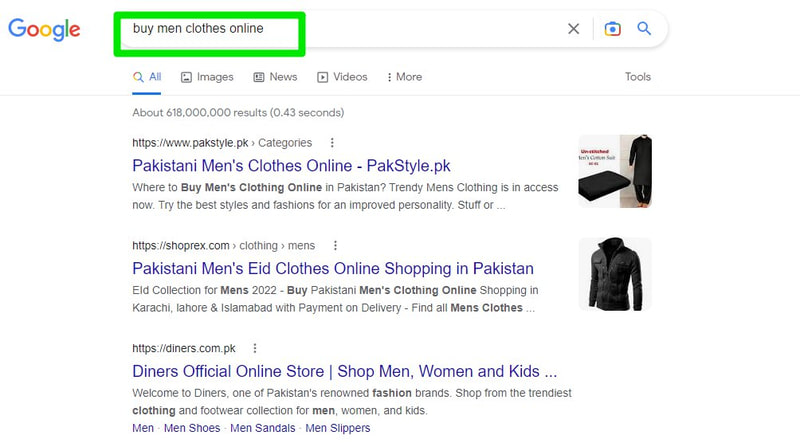Open Pakistani Men's Eid Clothes Online Shopping link
The image size is (800, 443).
[x=333, y=268]
